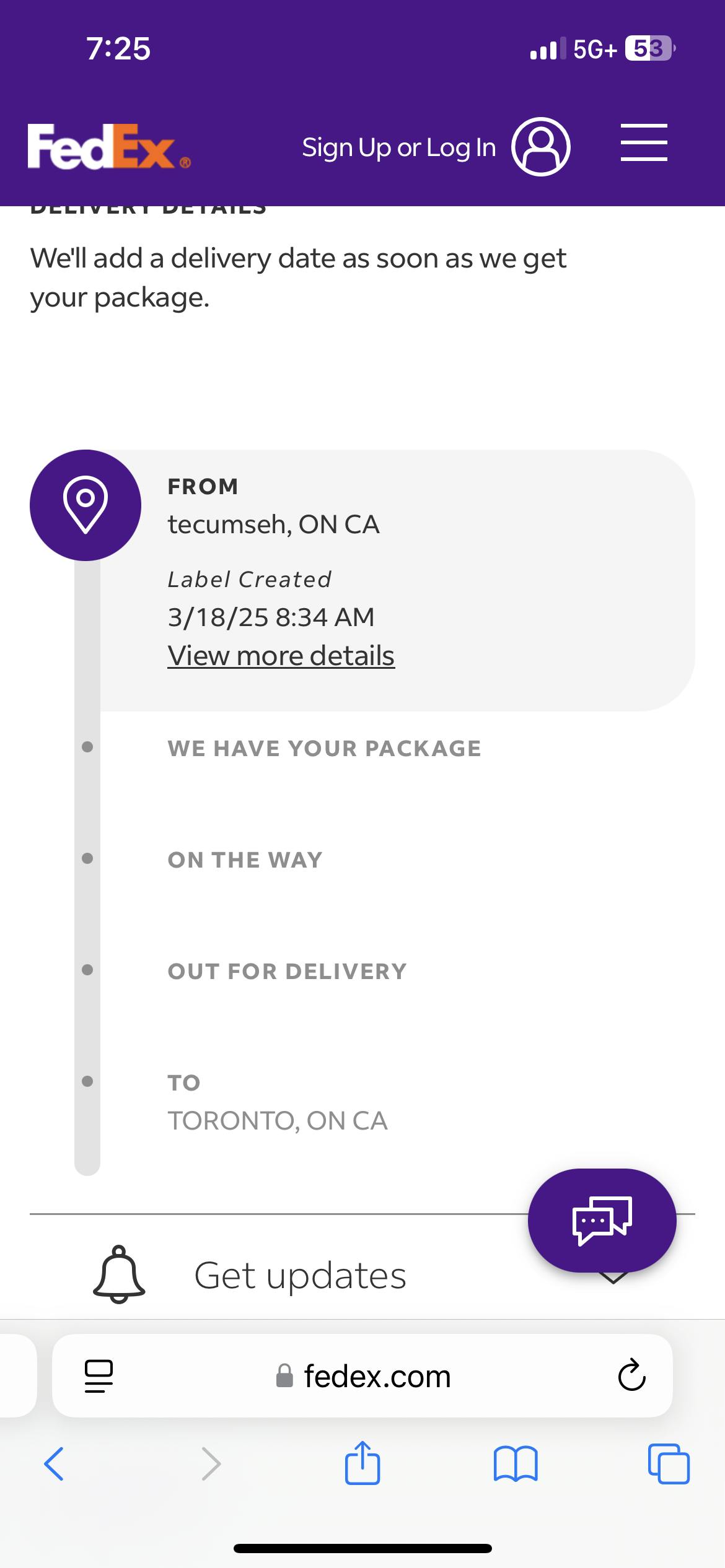Open the user profile icon
This screenshot has height=1568, width=725.
[x=540, y=147]
